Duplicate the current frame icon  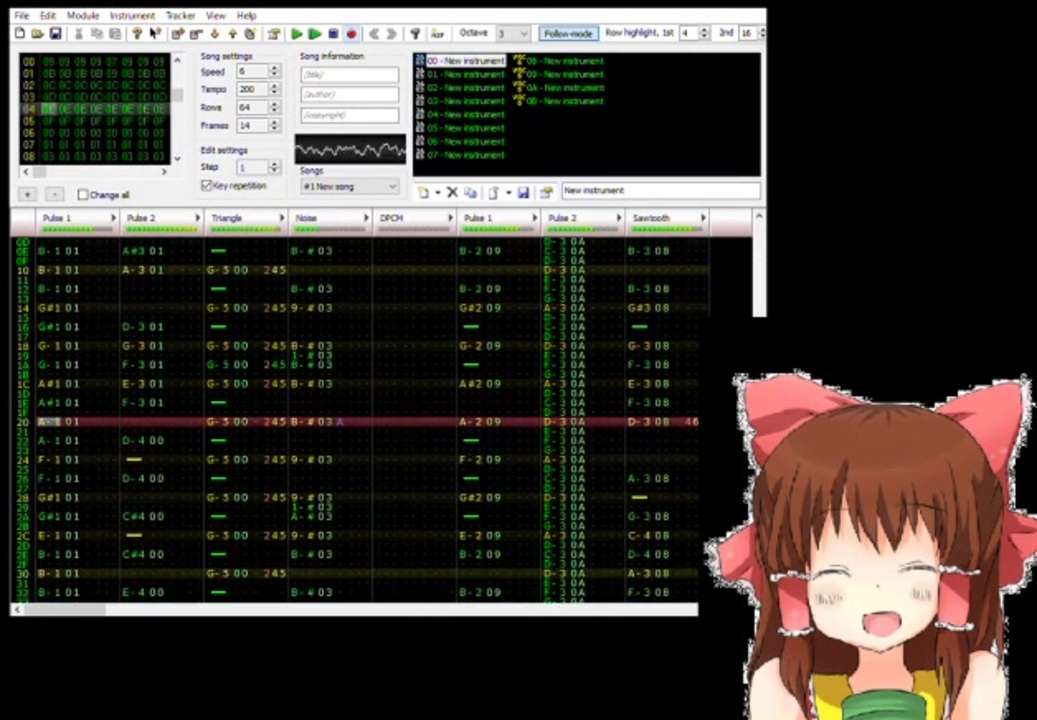pyautogui.click(x=250, y=34)
